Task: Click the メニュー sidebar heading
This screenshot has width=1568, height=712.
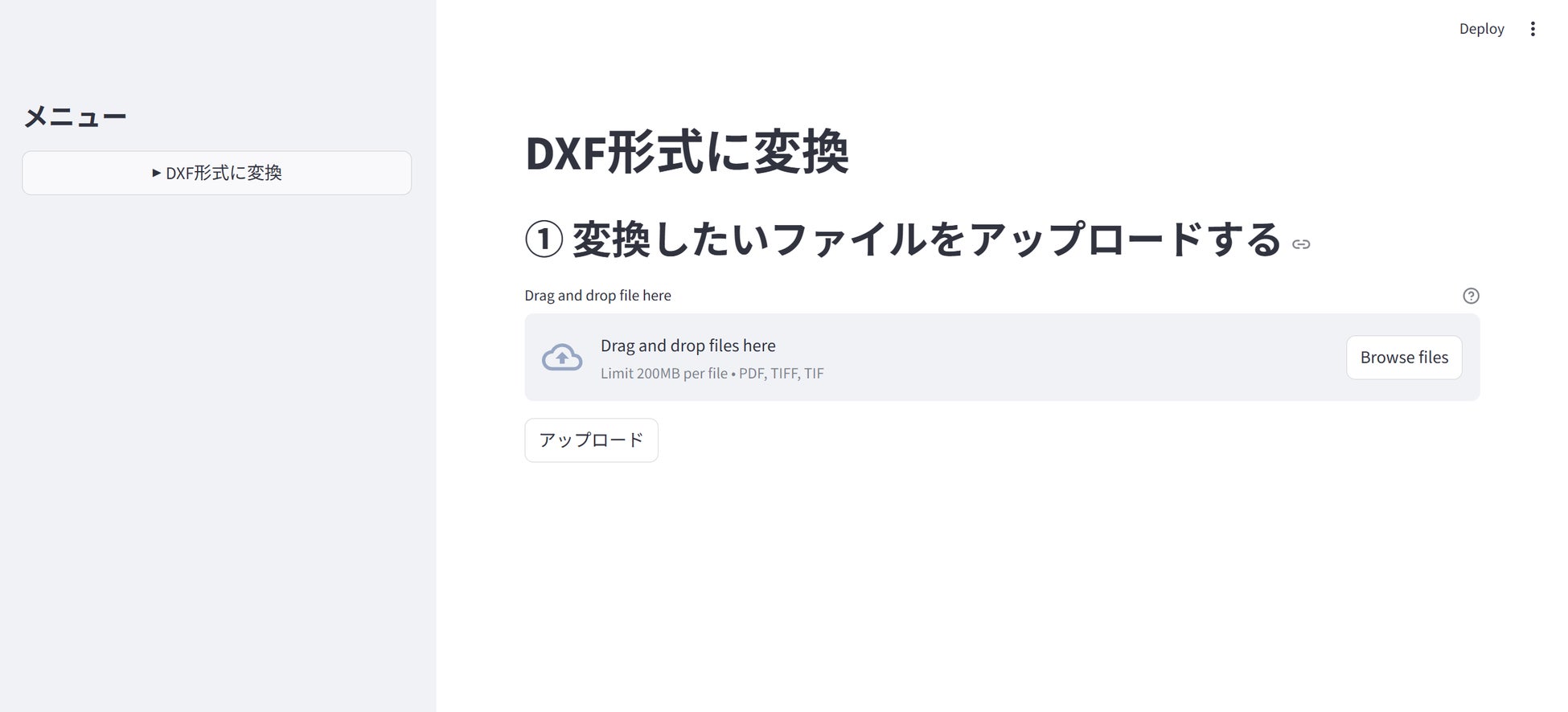Action: tap(75, 117)
